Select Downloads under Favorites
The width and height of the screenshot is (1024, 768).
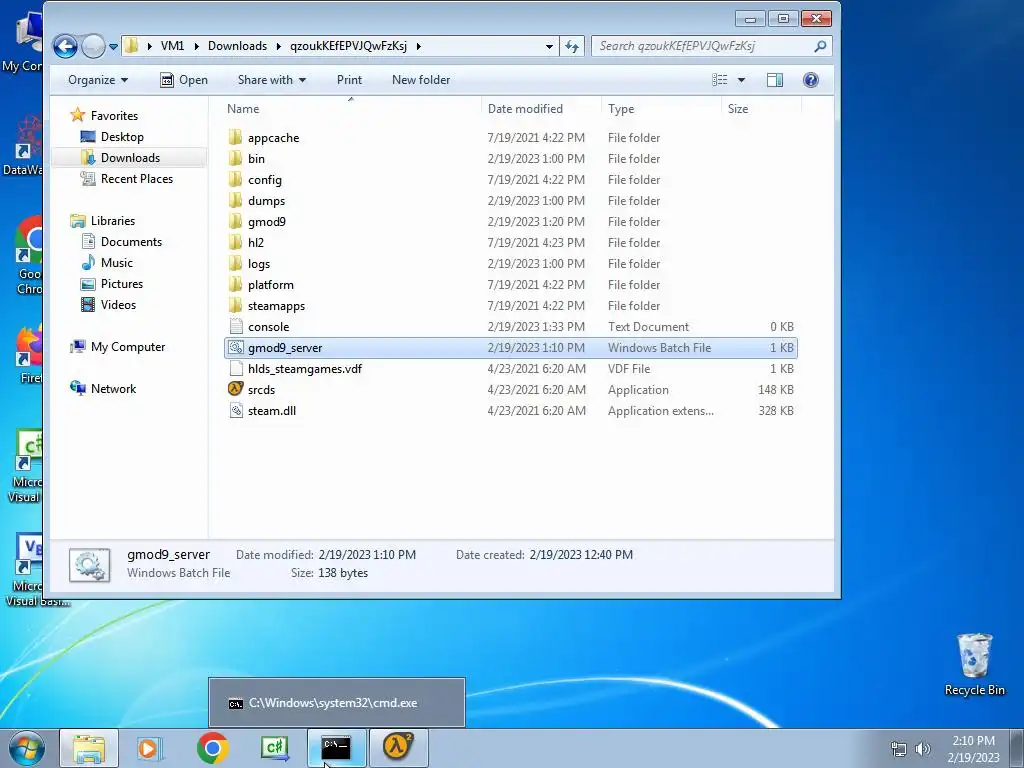coord(130,157)
